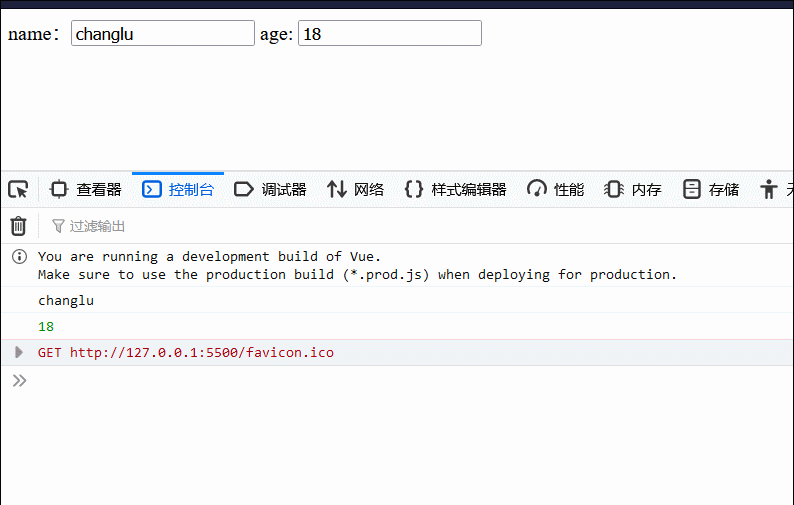Switch to the 控制台 console tab
The height and width of the screenshot is (505, 794).
click(178, 189)
